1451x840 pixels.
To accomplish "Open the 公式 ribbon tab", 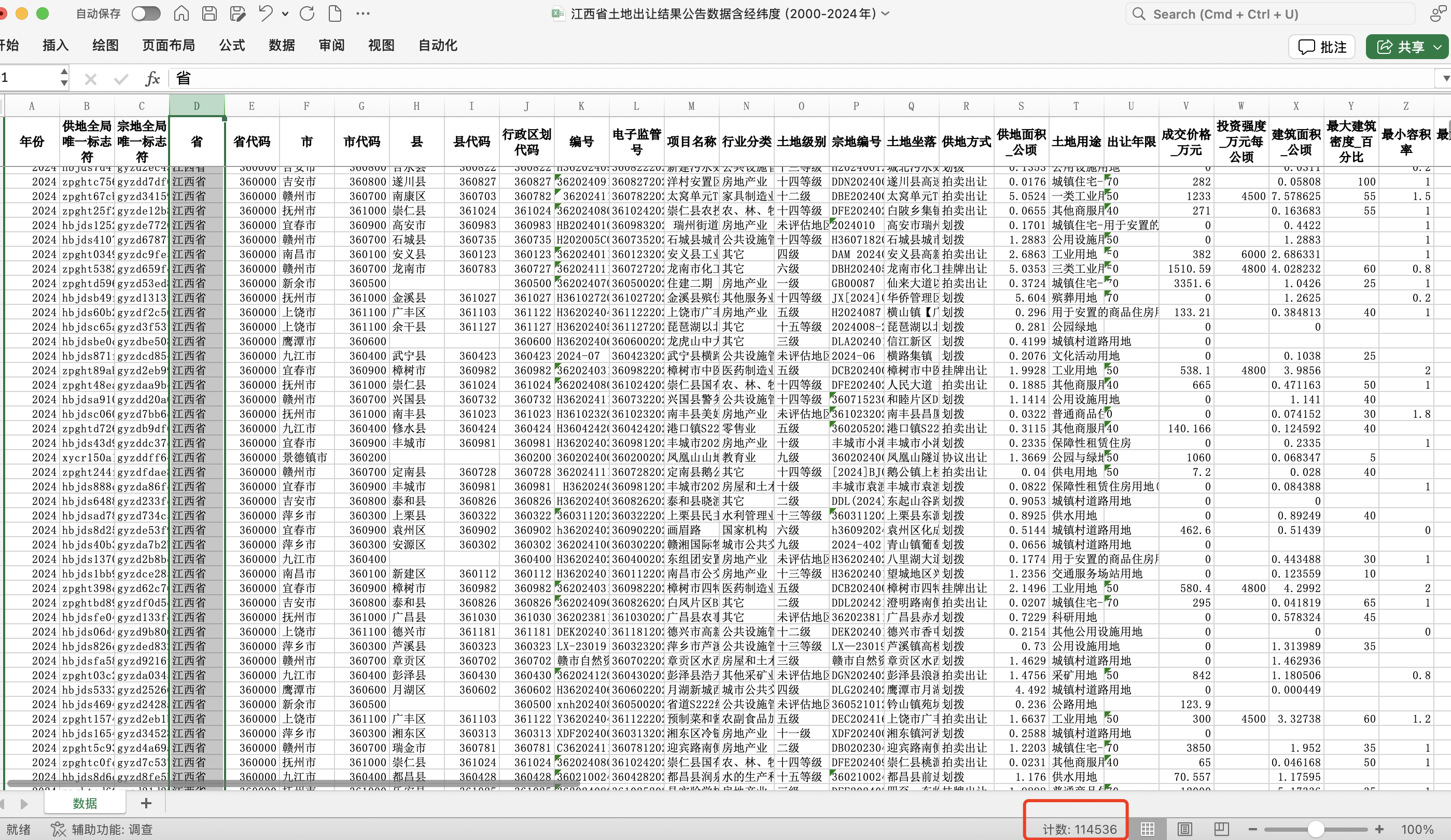I will click(231, 46).
